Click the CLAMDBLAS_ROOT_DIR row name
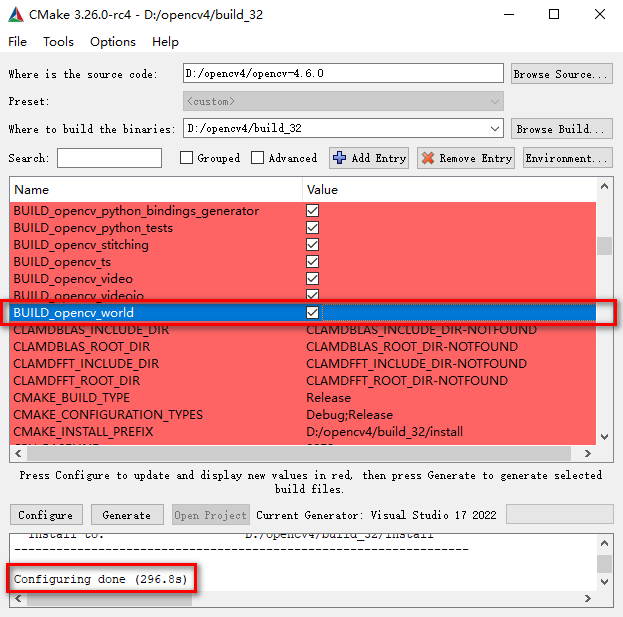 pyautogui.click(x=81, y=347)
